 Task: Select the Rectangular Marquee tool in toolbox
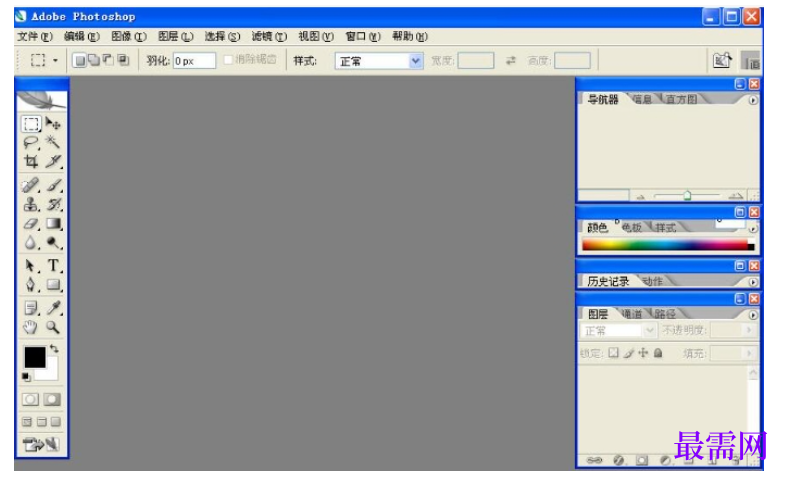point(31,123)
